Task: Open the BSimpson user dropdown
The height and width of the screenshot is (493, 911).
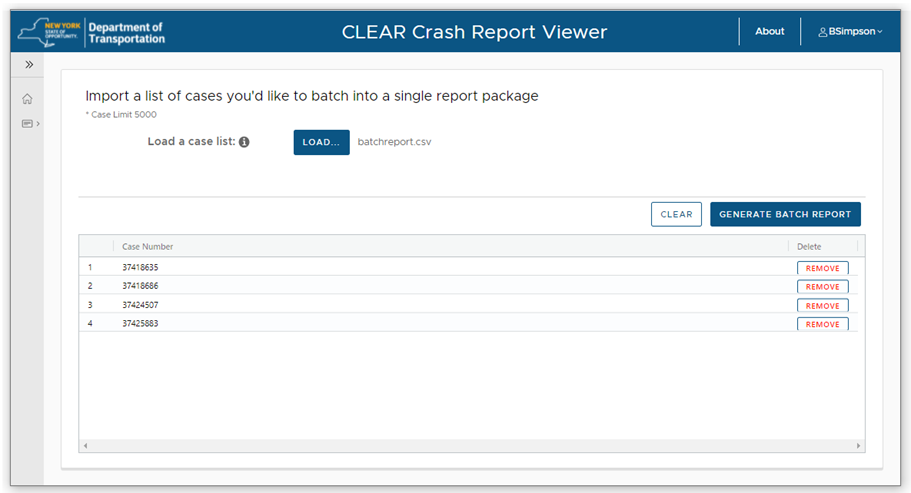Action: tap(850, 31)
